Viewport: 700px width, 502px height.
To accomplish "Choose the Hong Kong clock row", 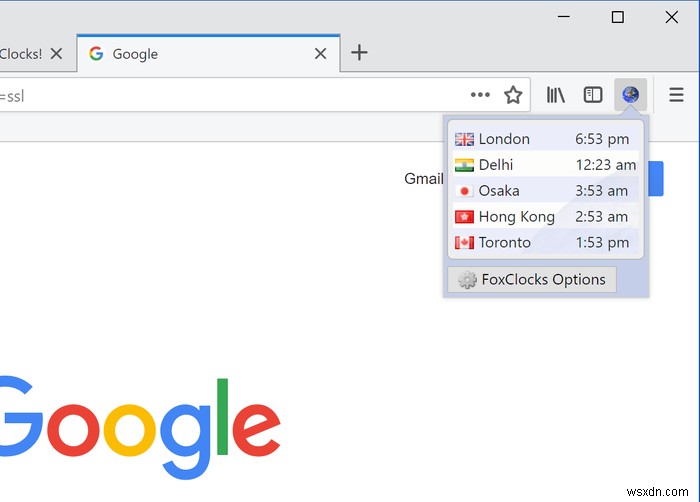I will tap(546, 217).
